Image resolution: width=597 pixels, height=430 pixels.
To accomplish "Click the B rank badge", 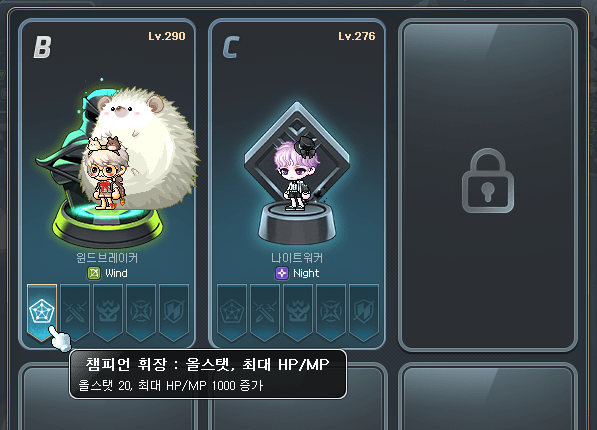I will (42, 47).
